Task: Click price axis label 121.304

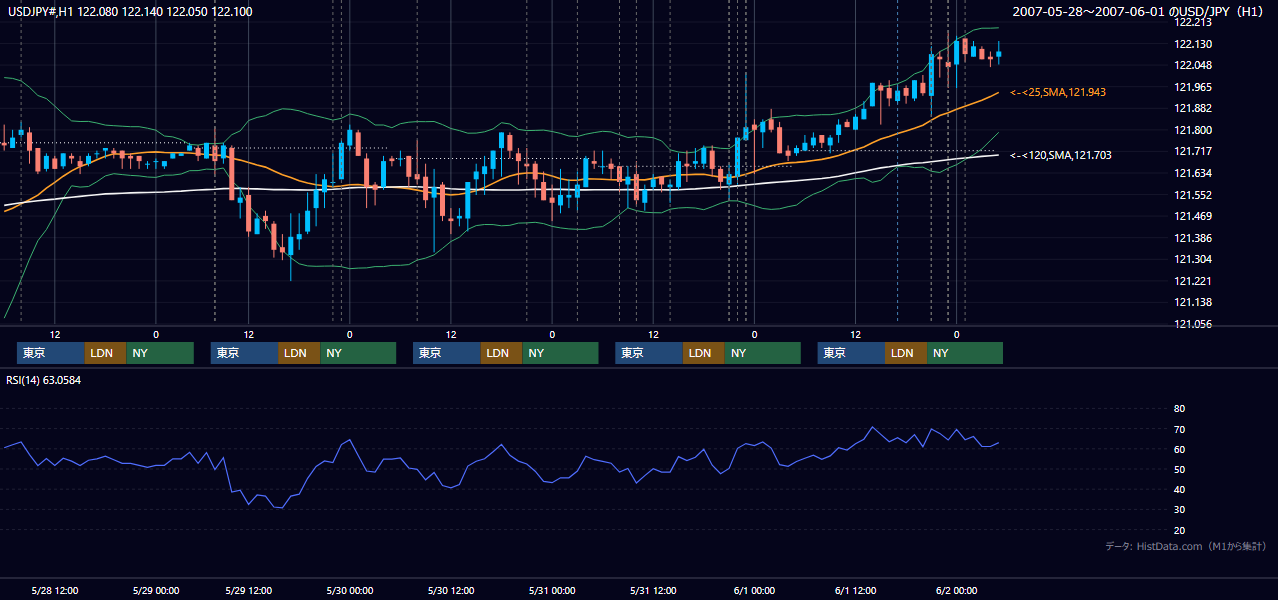Action: [x=1194, y=259]
